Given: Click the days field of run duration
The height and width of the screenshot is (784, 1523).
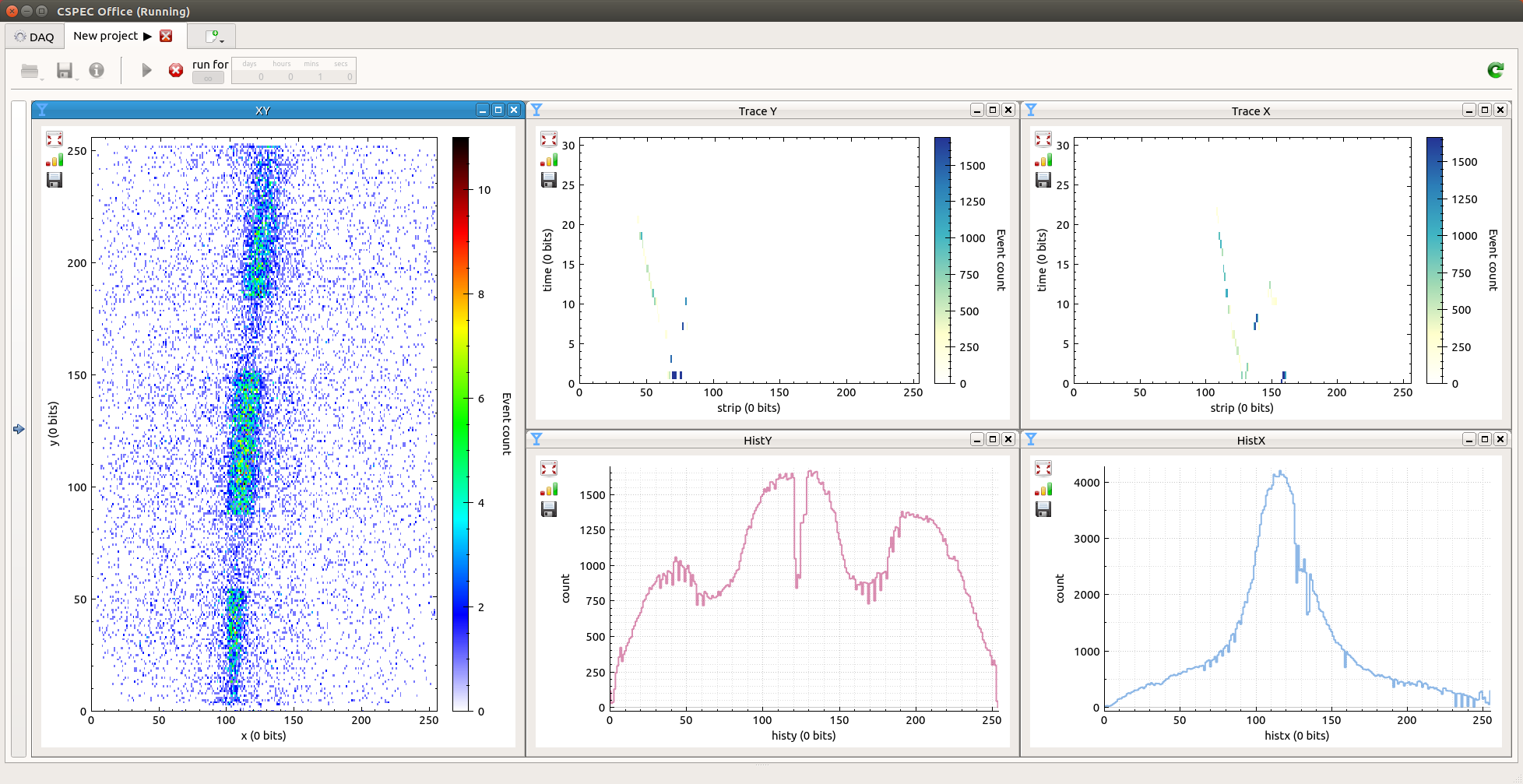Looking at the screenshot, I should (x=249, y=76).
